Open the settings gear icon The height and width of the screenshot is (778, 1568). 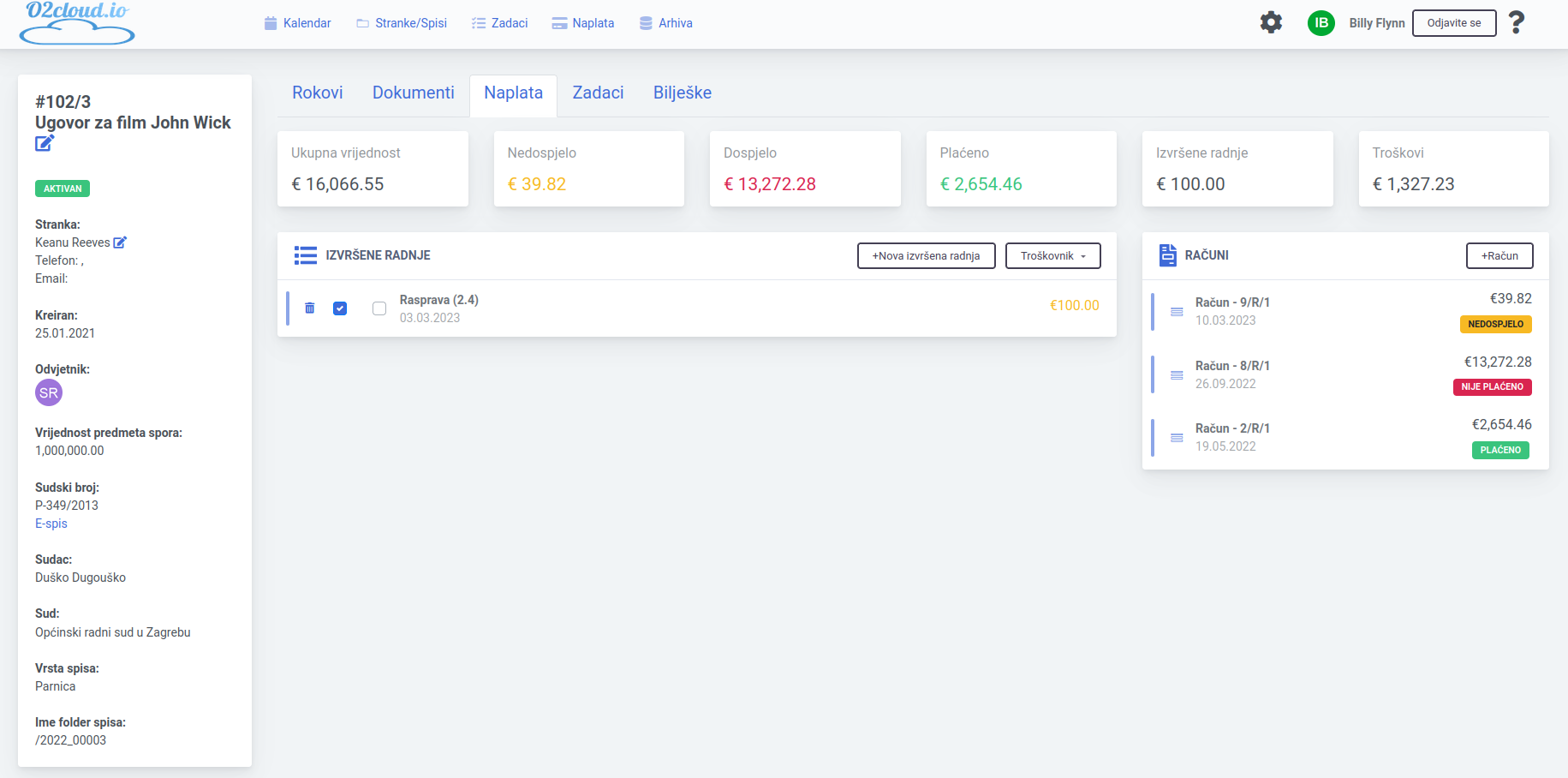click(1271, 22)
